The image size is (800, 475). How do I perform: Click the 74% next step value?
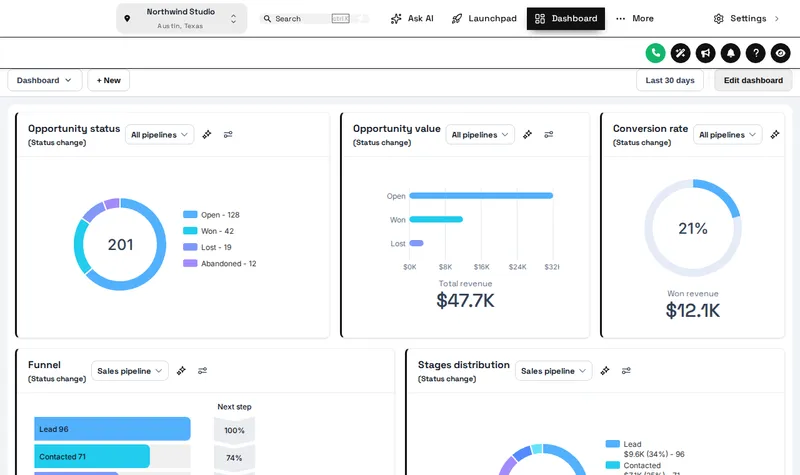point(234,458)
